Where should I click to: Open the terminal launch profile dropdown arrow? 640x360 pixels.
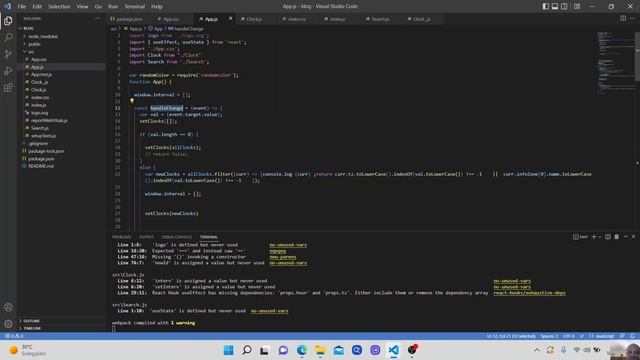pos(599,237)
